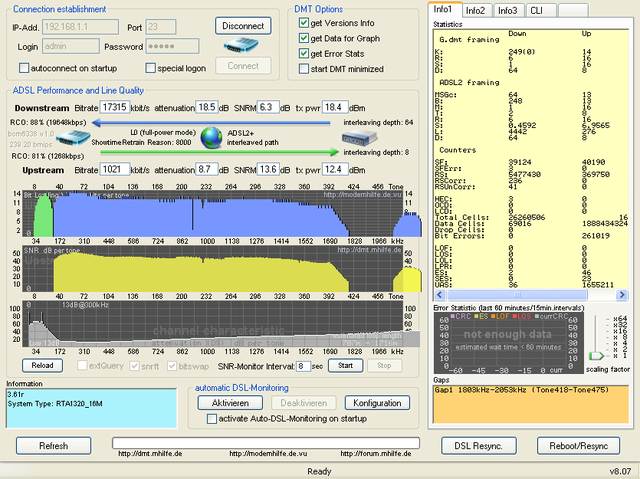Click the Reload button

[x=42, y=365]
